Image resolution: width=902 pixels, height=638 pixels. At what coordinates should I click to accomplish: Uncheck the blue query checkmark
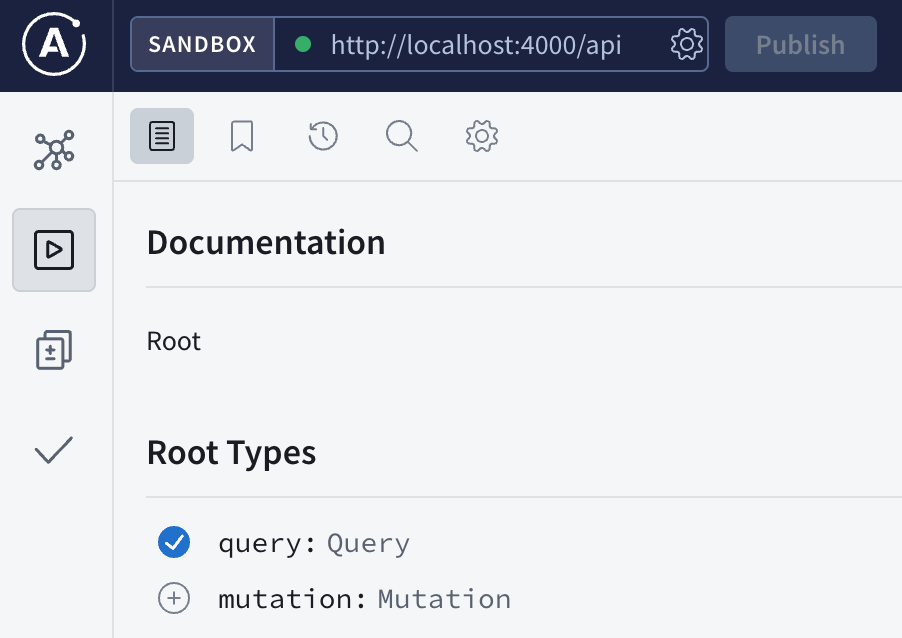coord(174,543)
